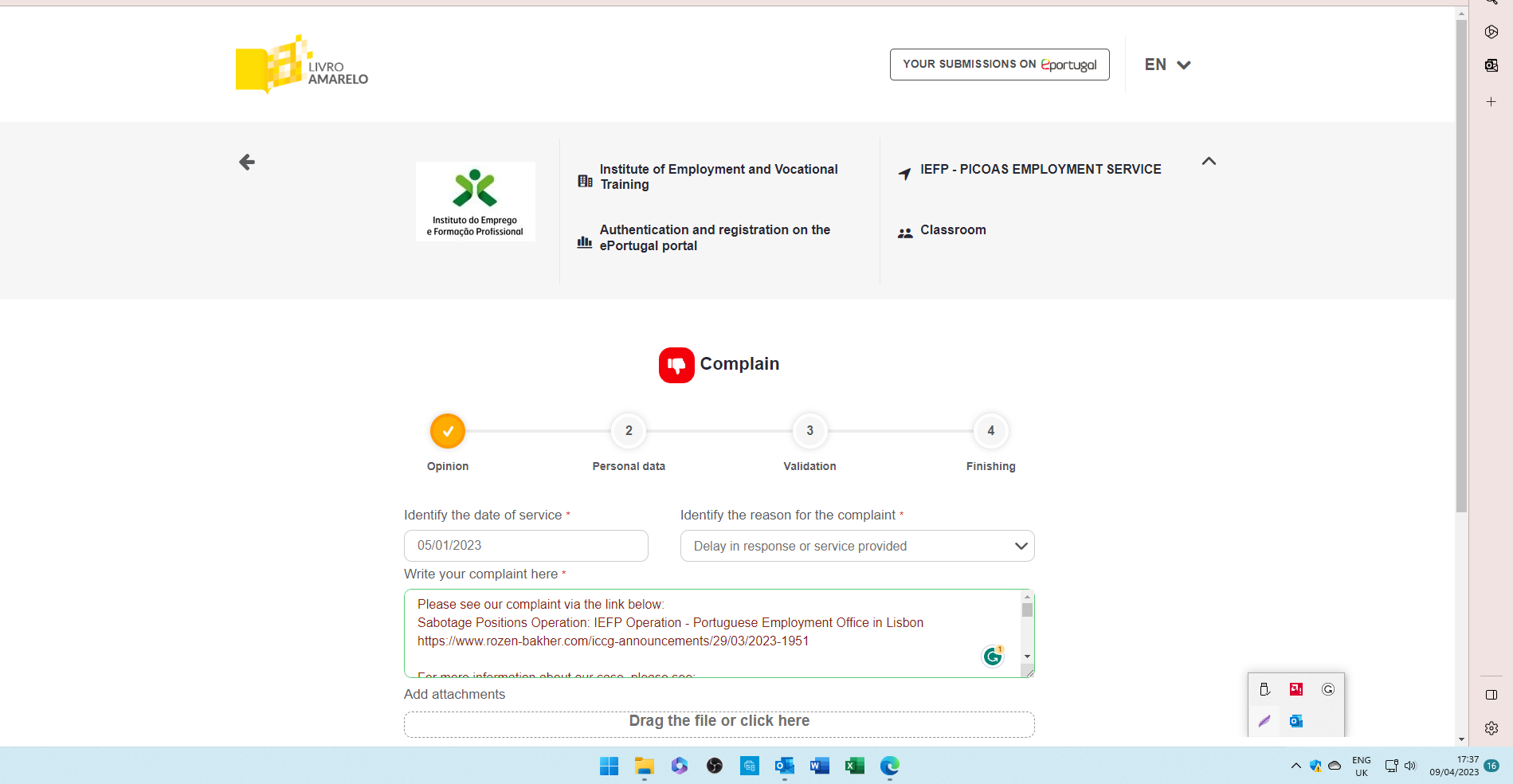Open the Windows Start menu
Image resolution: width=1513 pixels, height=784 pixels.
tap(610, 766)
